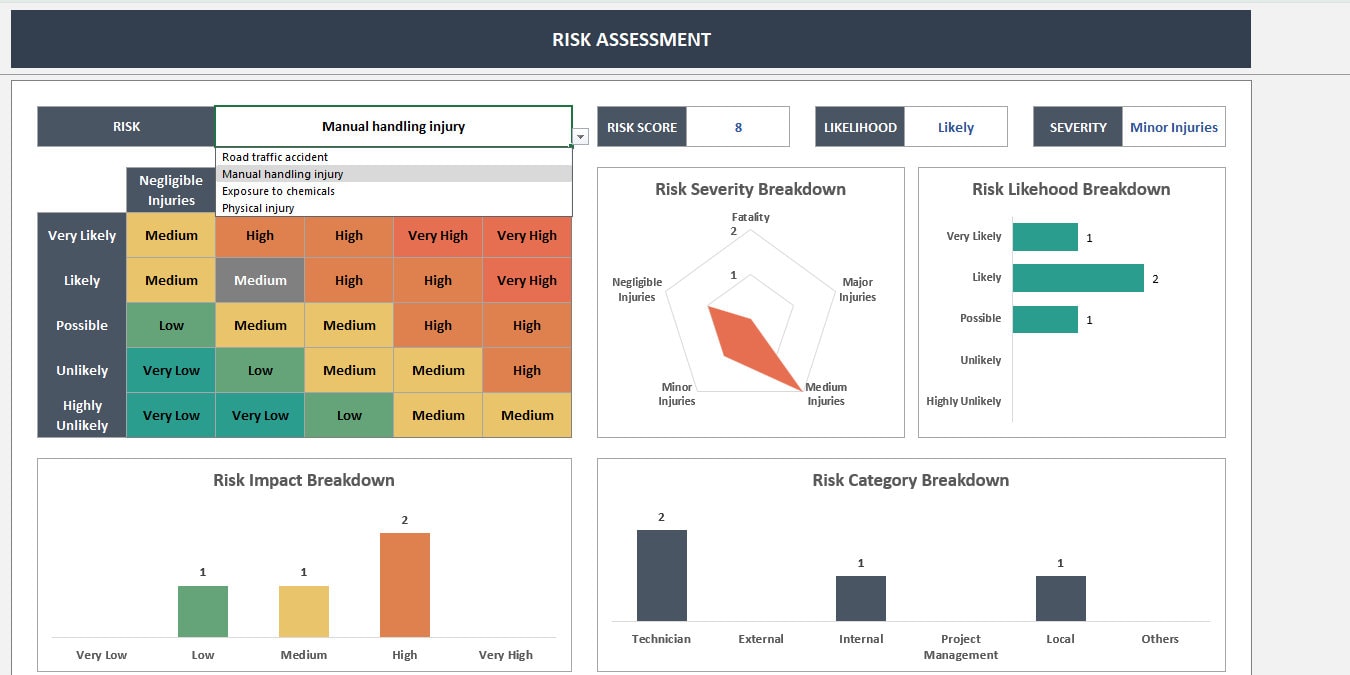Click the "Negligible Injuries" column header

point(170,190)
